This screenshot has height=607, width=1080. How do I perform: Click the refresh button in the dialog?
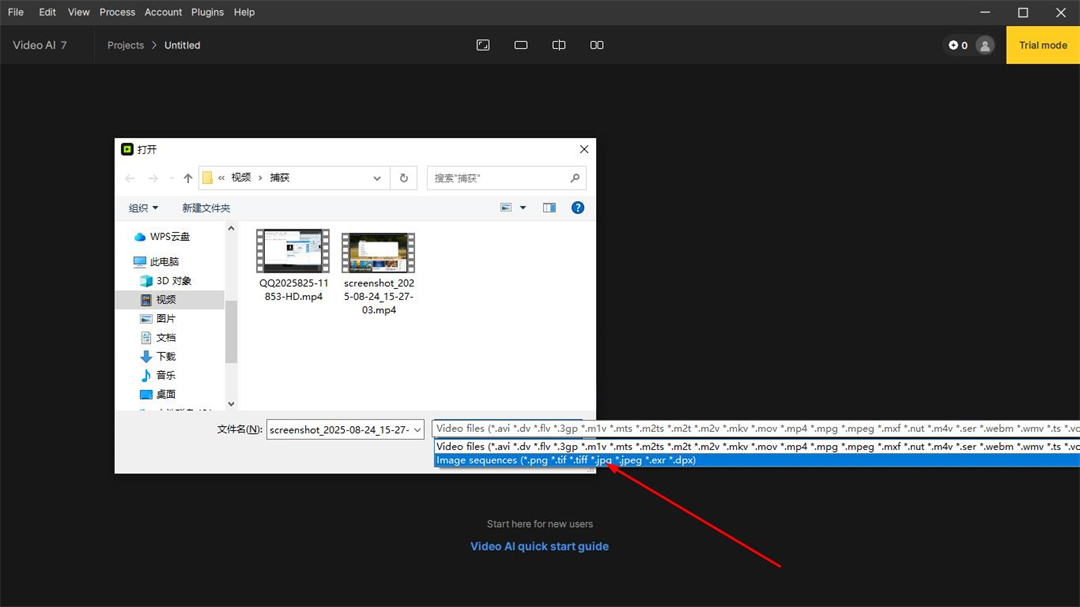404,178
